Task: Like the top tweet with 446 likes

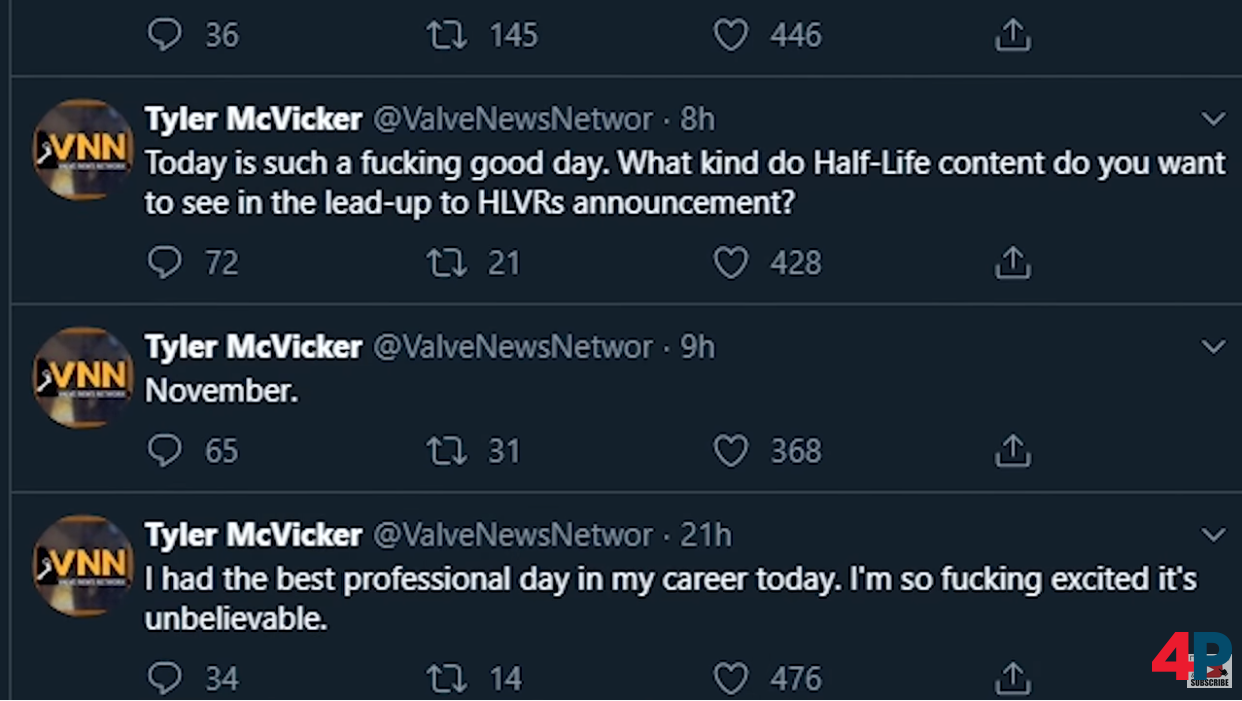Action: (x=731, y=35)
